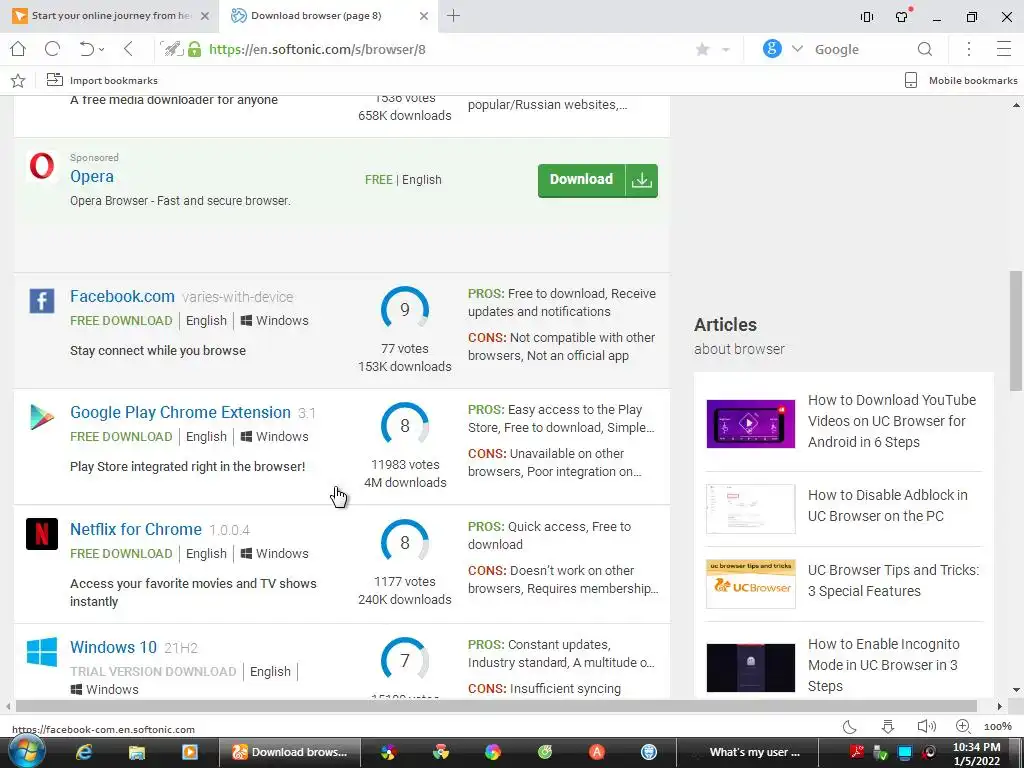1024x768 pixels.
Task: Open the Opera sponsored link
Action: coord(92,176)
